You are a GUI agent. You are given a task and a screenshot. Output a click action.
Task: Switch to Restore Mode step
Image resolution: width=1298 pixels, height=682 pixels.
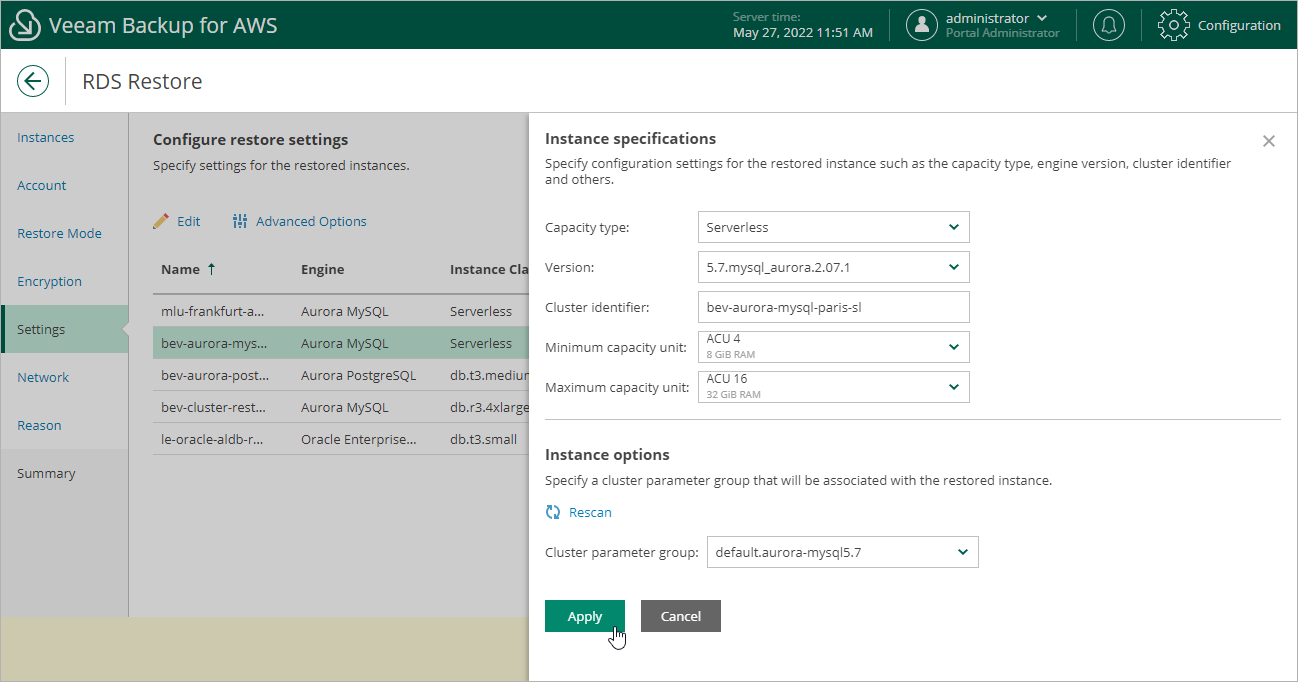[59, 233]
